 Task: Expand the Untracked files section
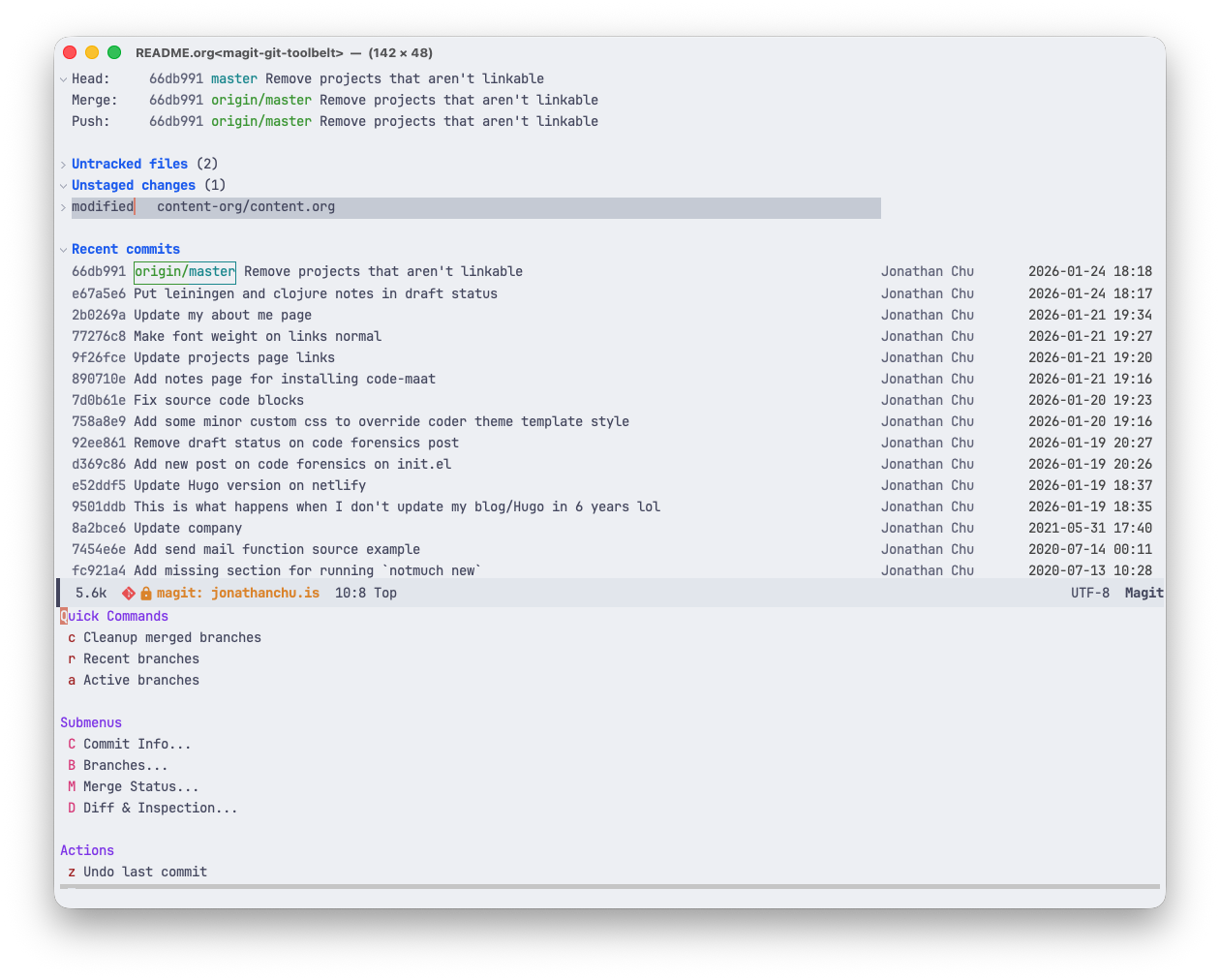click(63, 165)
